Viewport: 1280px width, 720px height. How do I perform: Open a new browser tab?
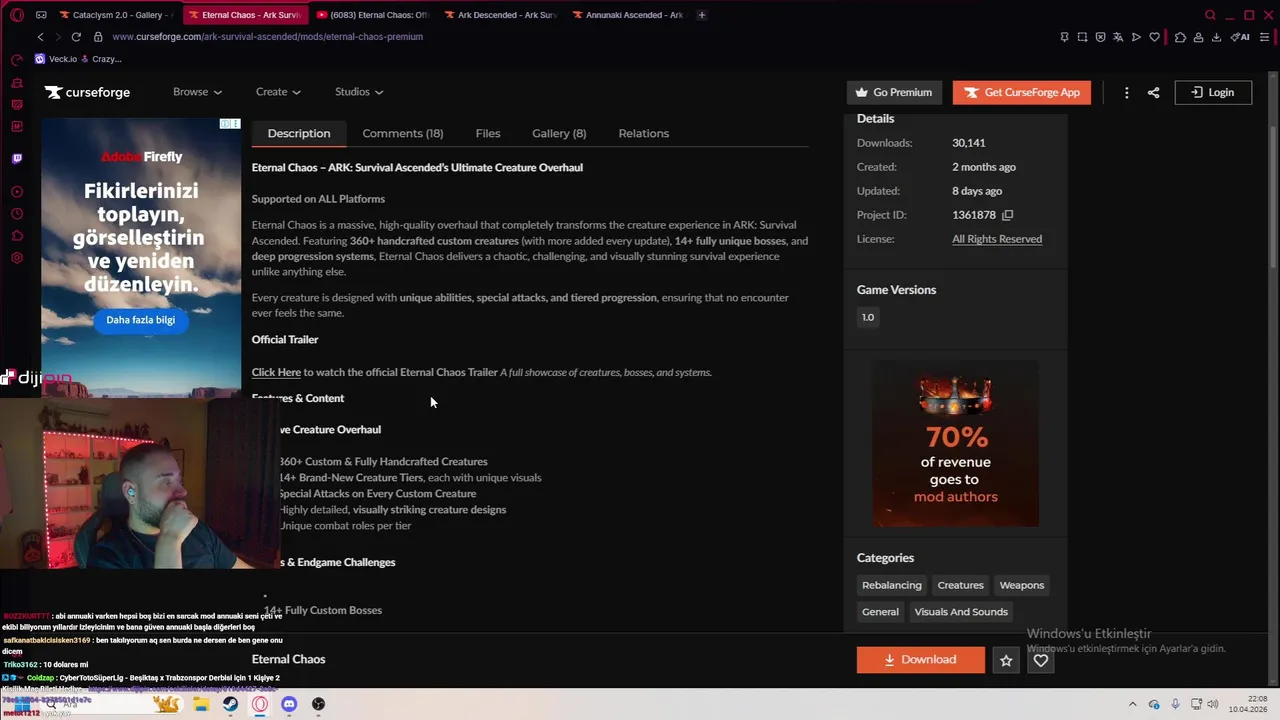[701, 15]
